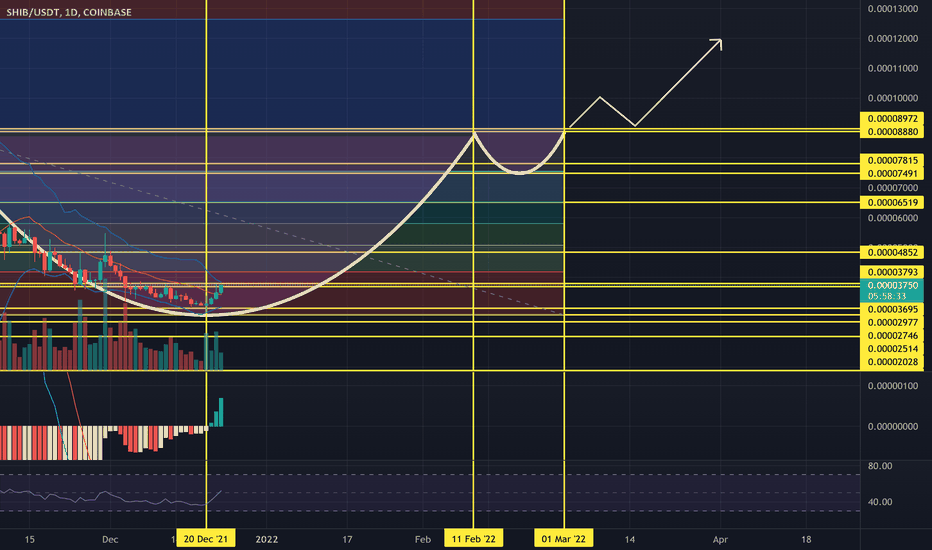Click the 18 date label near axis end
Image resolution: width=932 pixels, height=550 pixels.
tap(806, 539)
